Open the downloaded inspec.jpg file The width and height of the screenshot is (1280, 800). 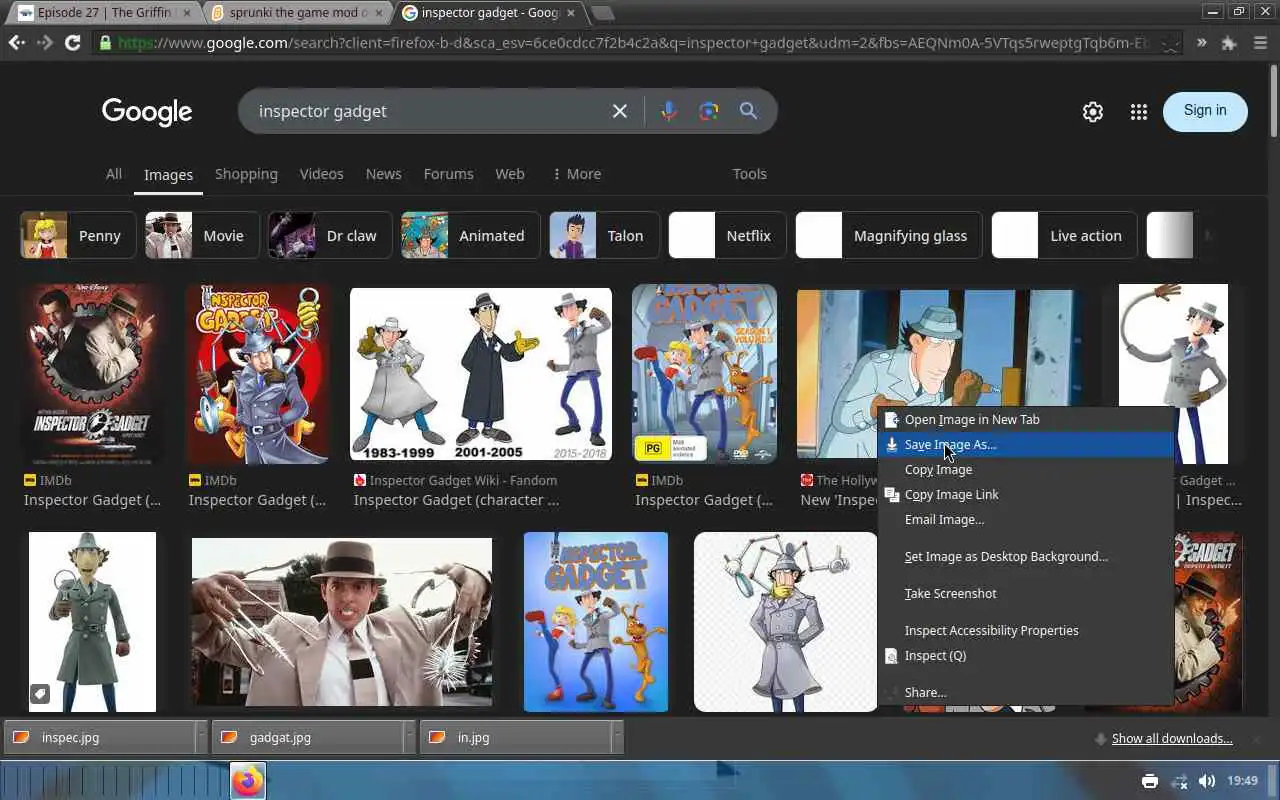[x=100, y=738]
